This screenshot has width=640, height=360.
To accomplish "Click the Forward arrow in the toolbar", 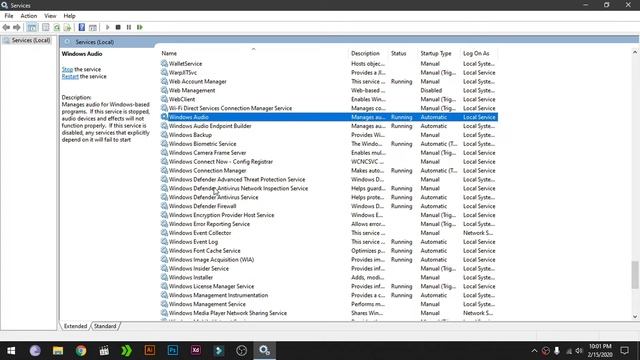I will coord(17,27).
